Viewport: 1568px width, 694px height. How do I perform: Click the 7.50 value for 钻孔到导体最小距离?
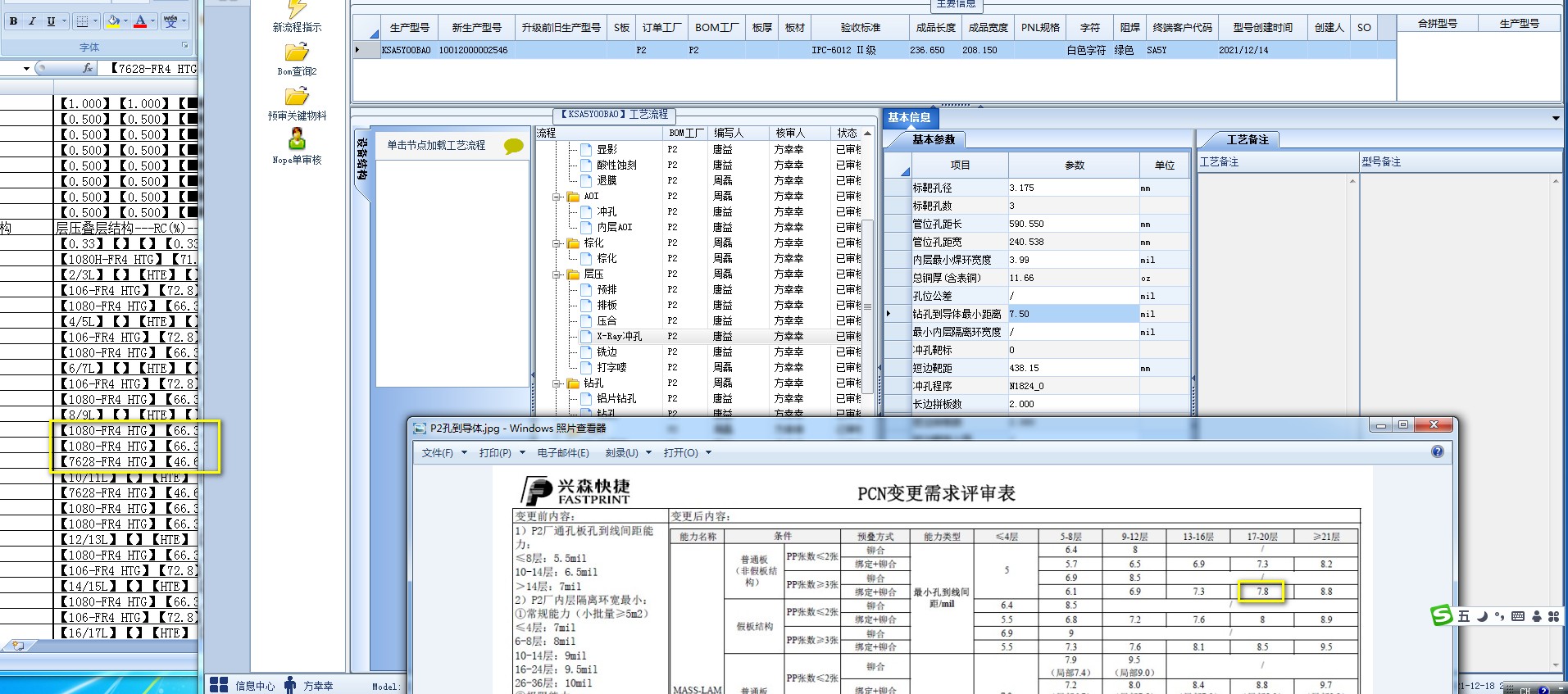coord(1073,314)
